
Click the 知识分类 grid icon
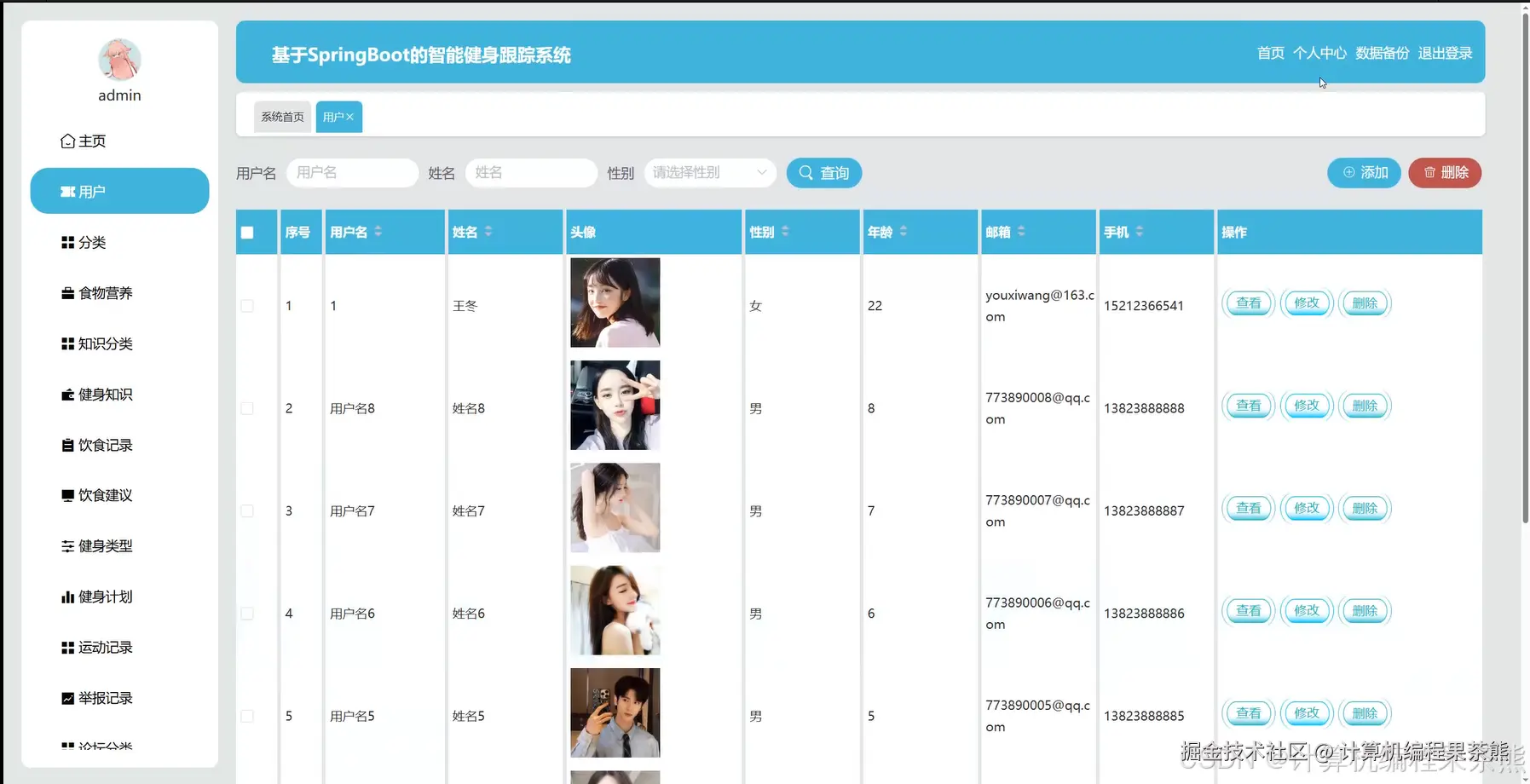coord(68,343)
